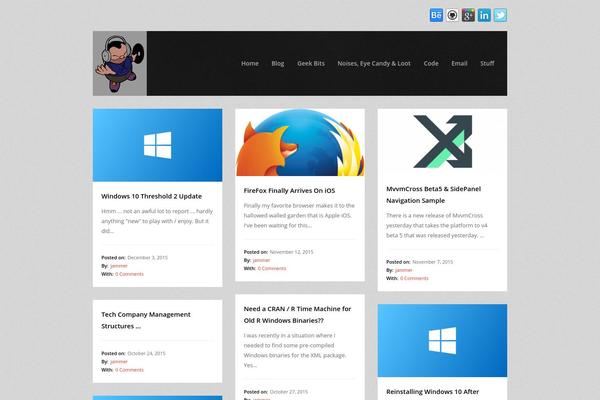
Task: Click date December 3, 2015
Action: (147, 258)
